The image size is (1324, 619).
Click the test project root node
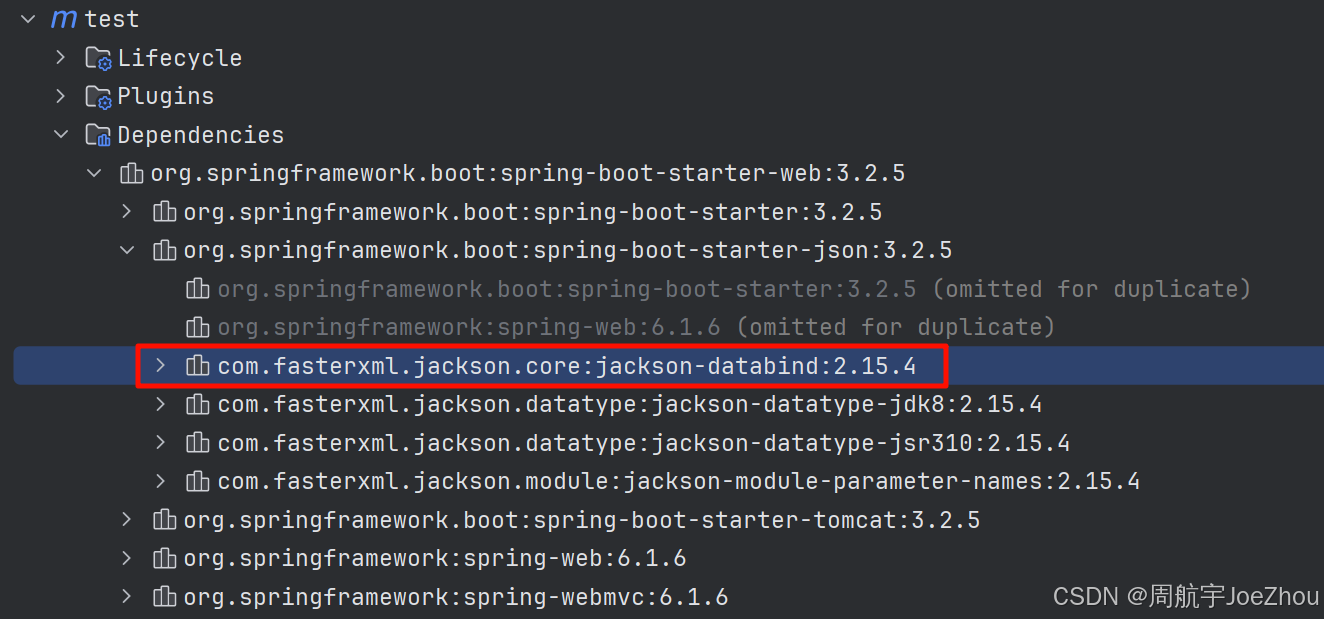tap(110, 18)
